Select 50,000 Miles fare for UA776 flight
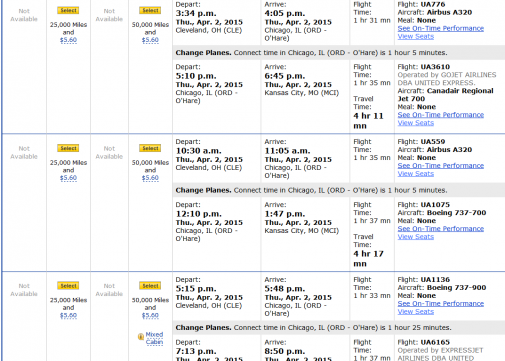Viewport: 505px width, 361px height. (150, 10)
